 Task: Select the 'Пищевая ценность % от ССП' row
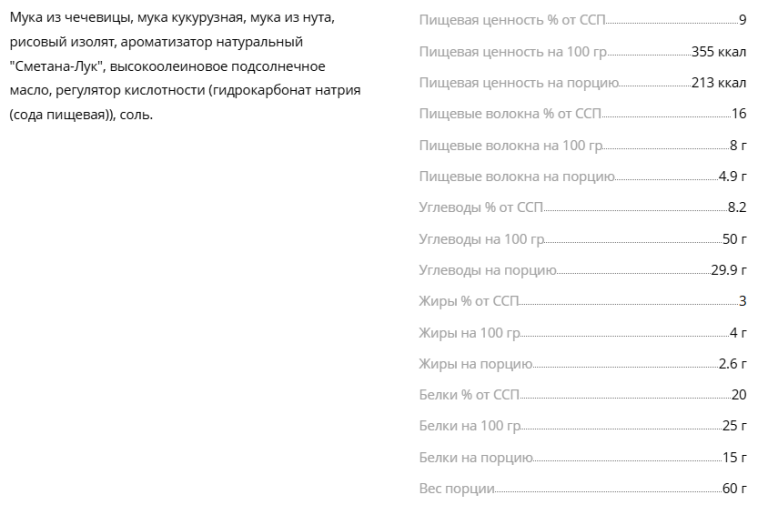(582, 20)
